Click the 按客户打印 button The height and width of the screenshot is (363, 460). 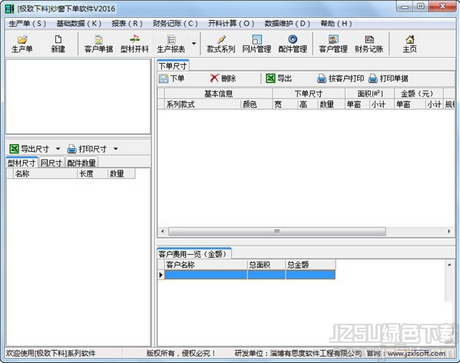pyautogui.click(x=340, y=79)
